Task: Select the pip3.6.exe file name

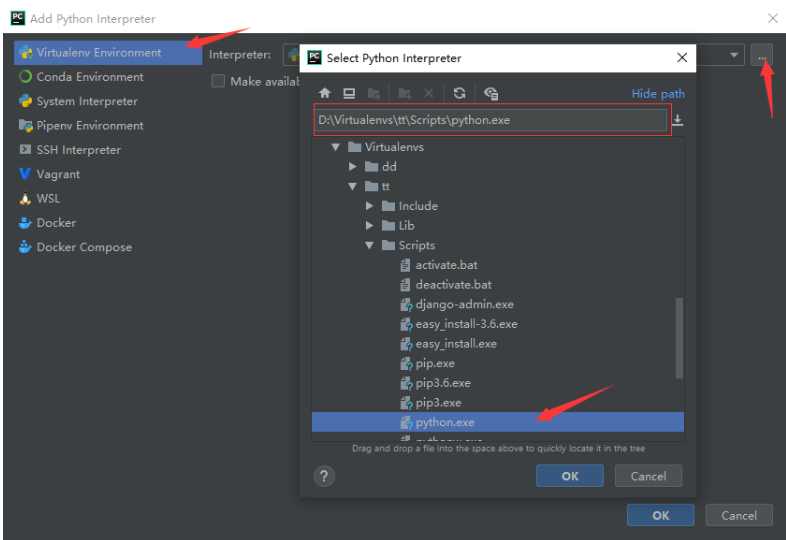Action: click(x=443, y=383)
